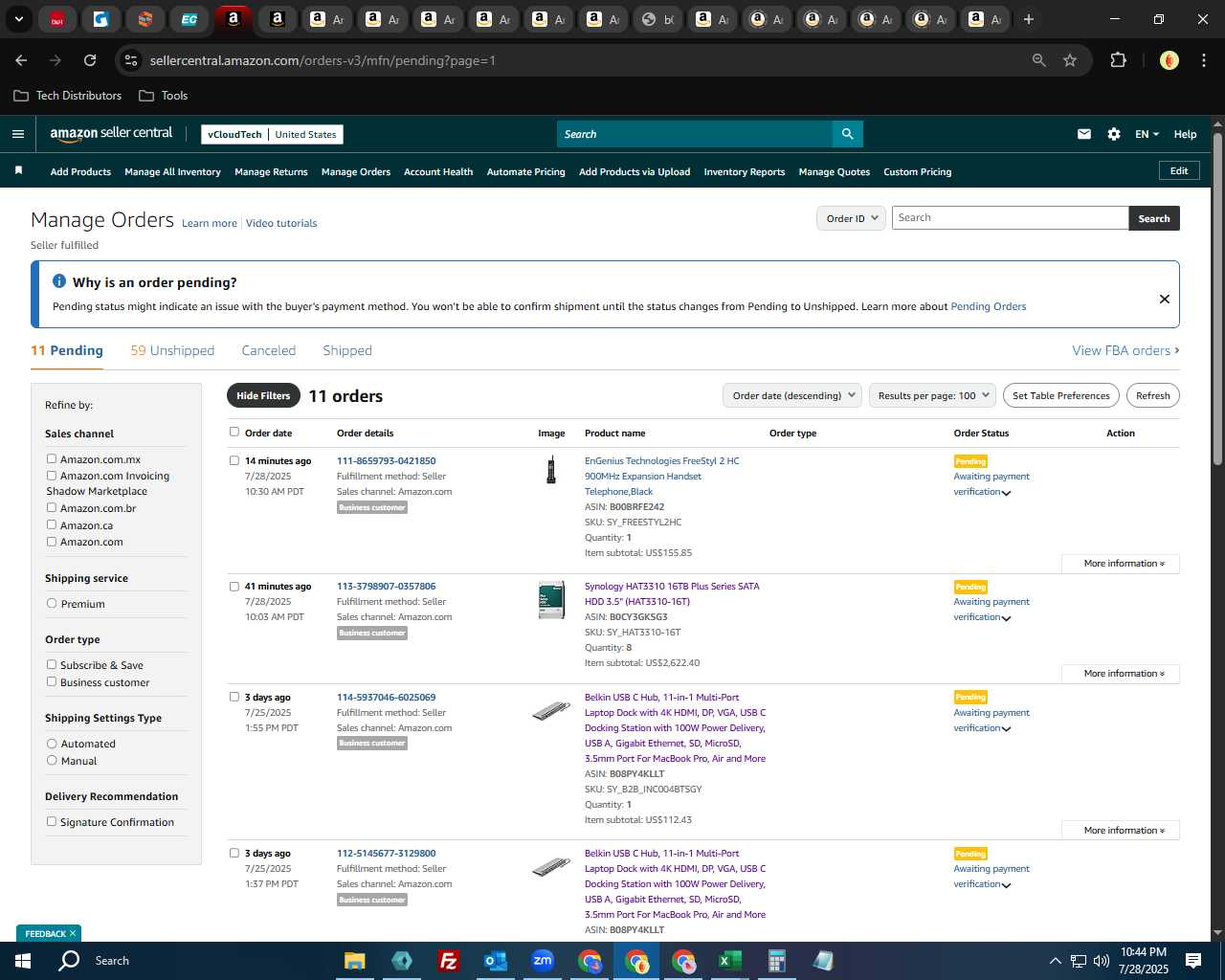This screenshot has height=980, width=1225.
Task: Open Outlook from taskbar
Action: click(495, 961)
